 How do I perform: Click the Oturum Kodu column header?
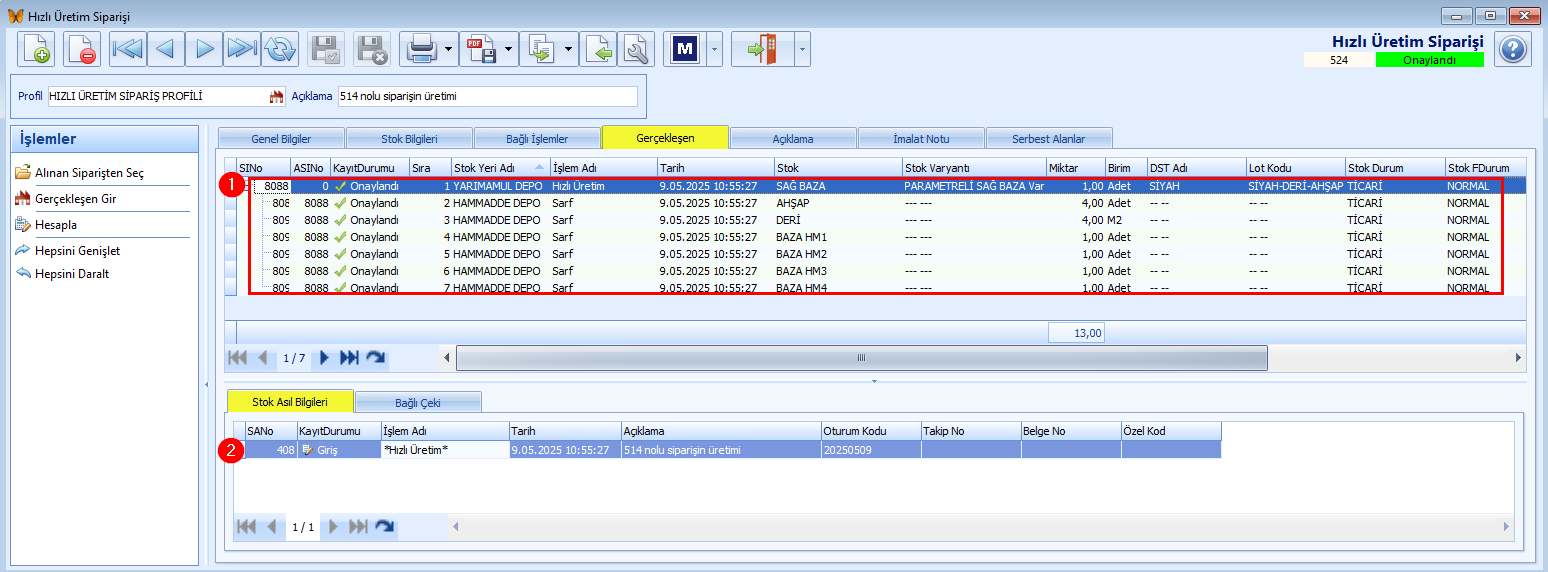click(x=871, y=431)
